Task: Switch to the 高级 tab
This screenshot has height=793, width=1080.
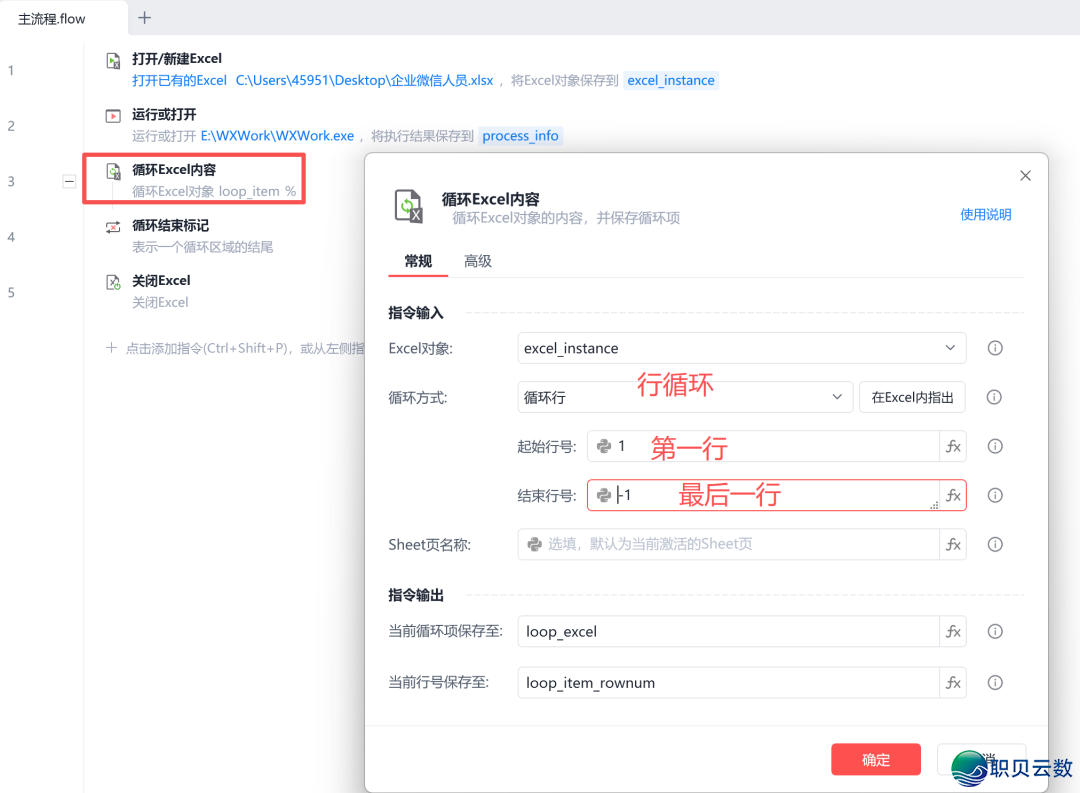Action: (478, 260)
